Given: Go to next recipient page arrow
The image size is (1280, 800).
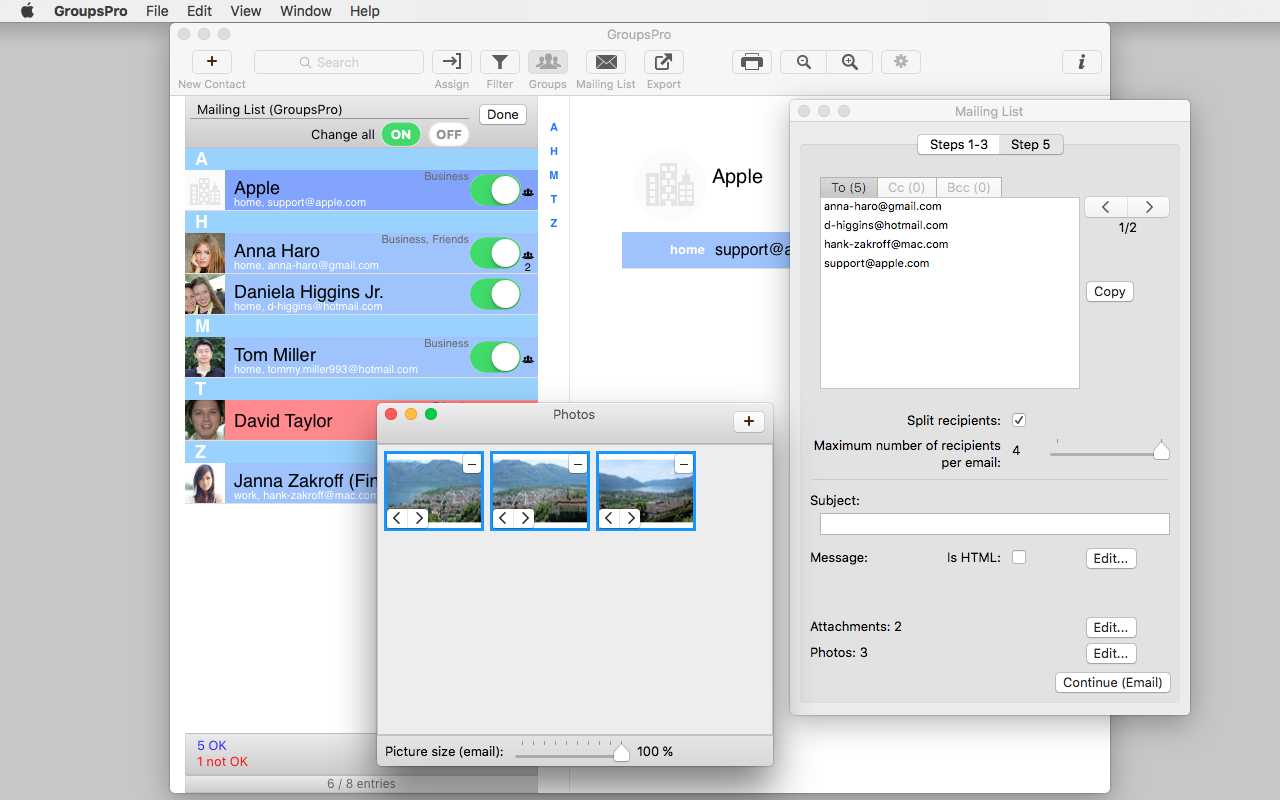Looking at the screenshot, I should tap(1149, 207).
